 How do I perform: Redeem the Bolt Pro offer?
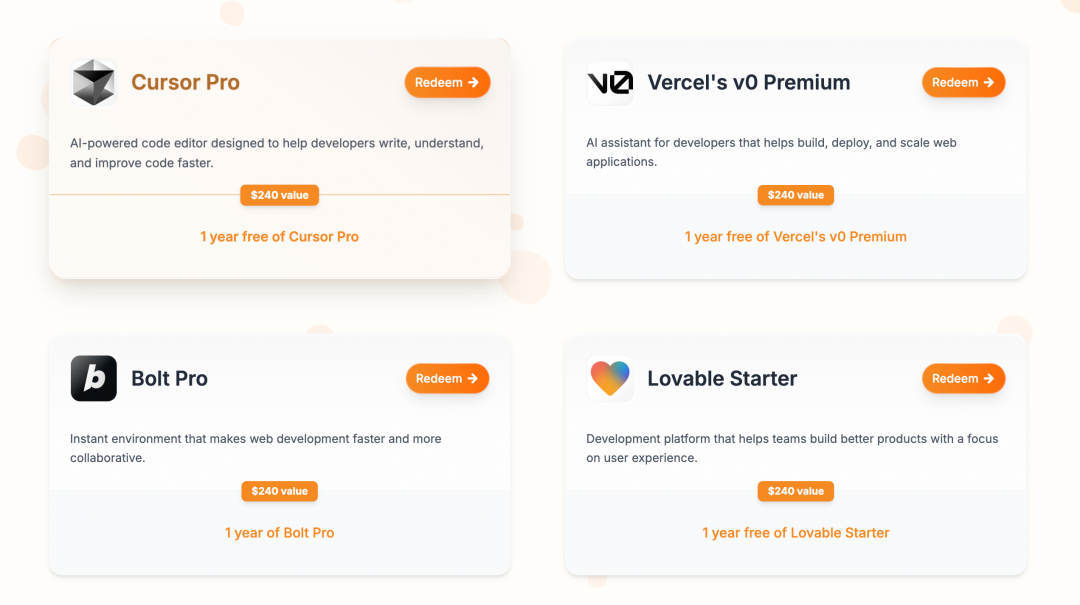[447, 378]
